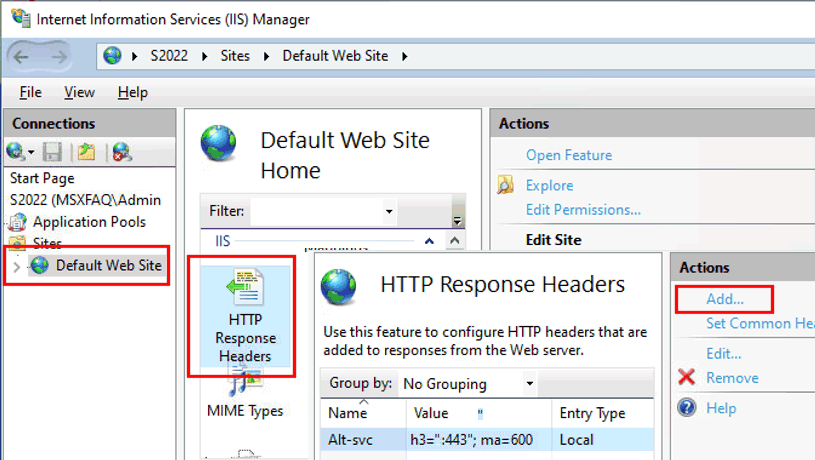Click the Back navigation arrow
Image resolution: width=815 pixels, height=460 pixels.
coord(21,56)
